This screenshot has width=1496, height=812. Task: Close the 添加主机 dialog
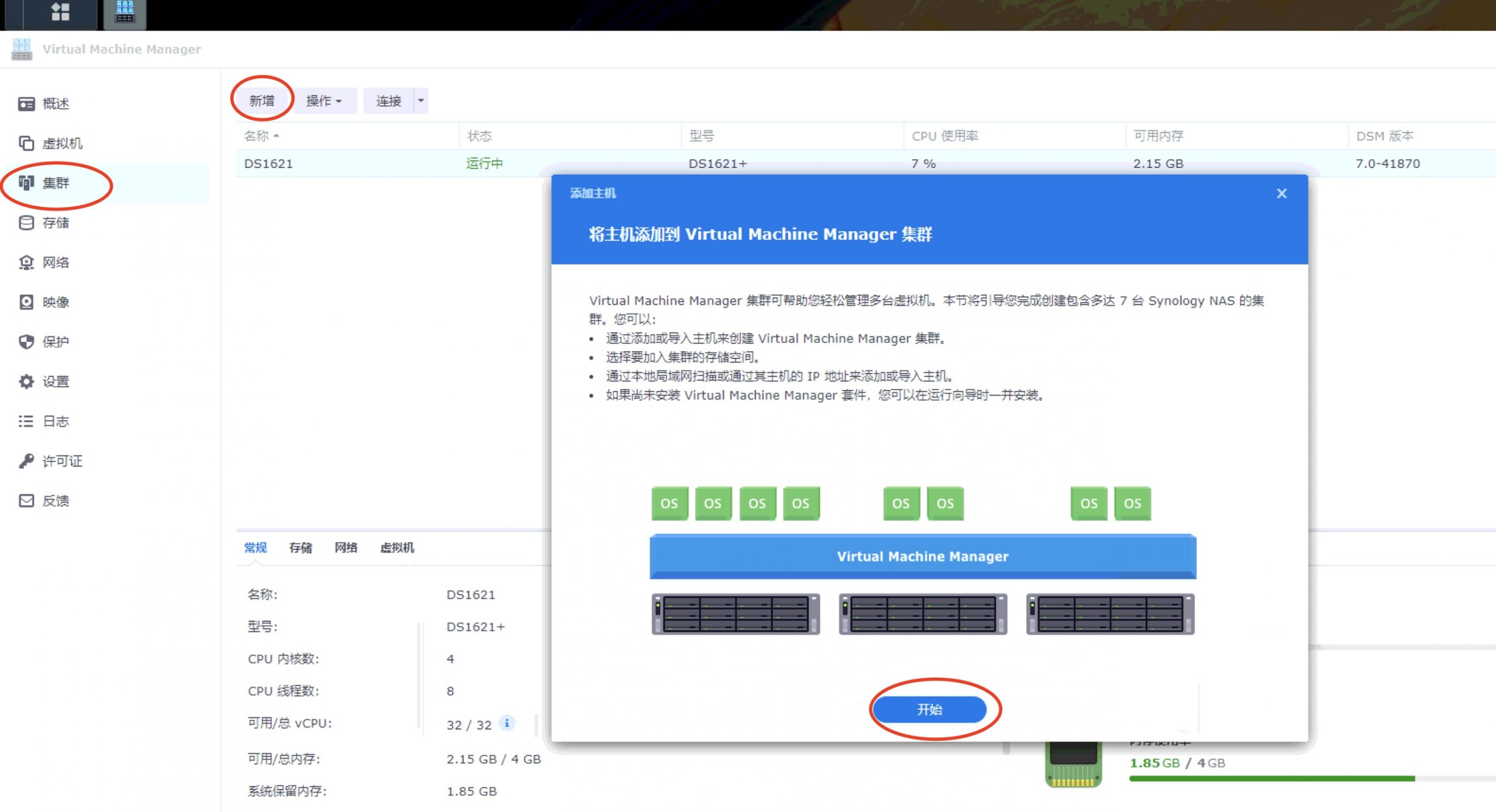[x=1282, y=193]
